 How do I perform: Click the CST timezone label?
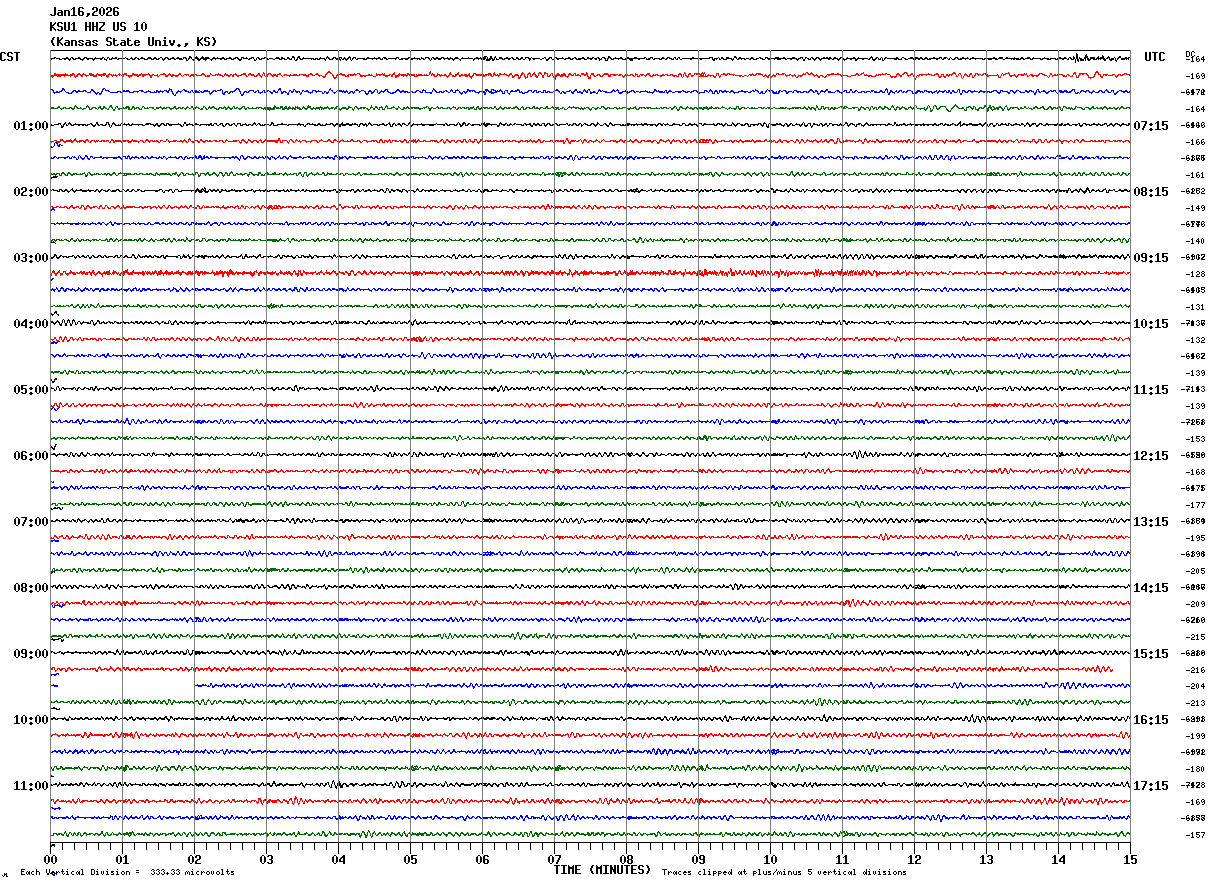tap(10, 57)
